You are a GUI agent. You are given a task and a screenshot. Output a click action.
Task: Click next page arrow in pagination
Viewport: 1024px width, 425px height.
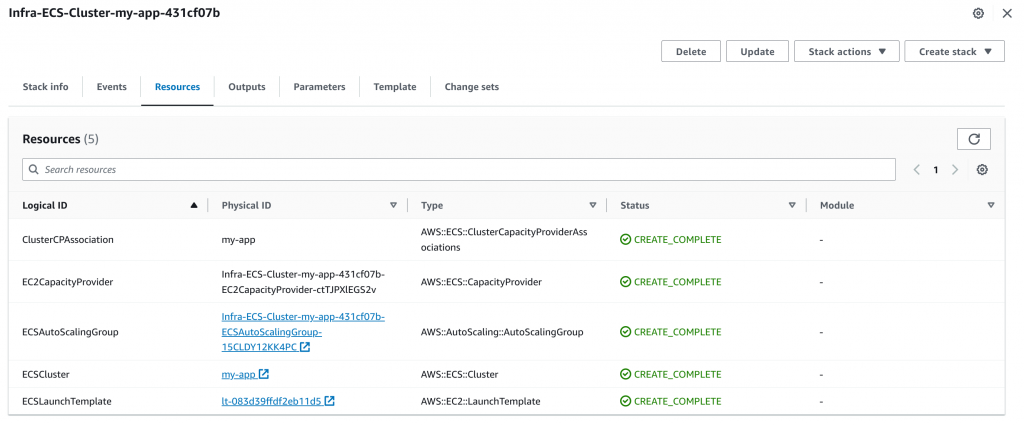tap(955, 170)
